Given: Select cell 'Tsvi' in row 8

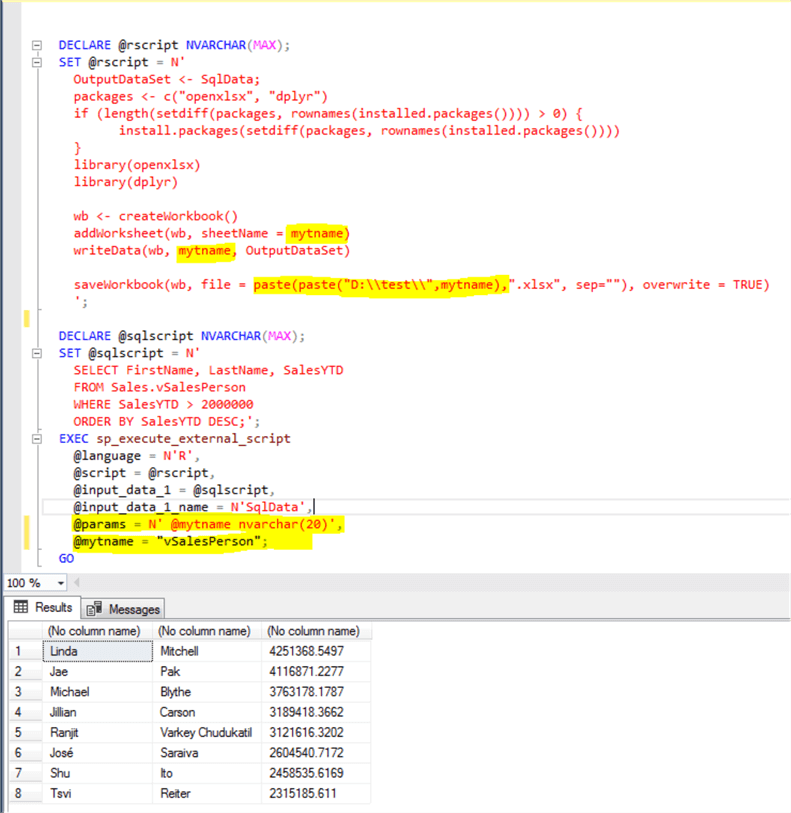Looking at the screenshot, I should click(x=97, y=793).
